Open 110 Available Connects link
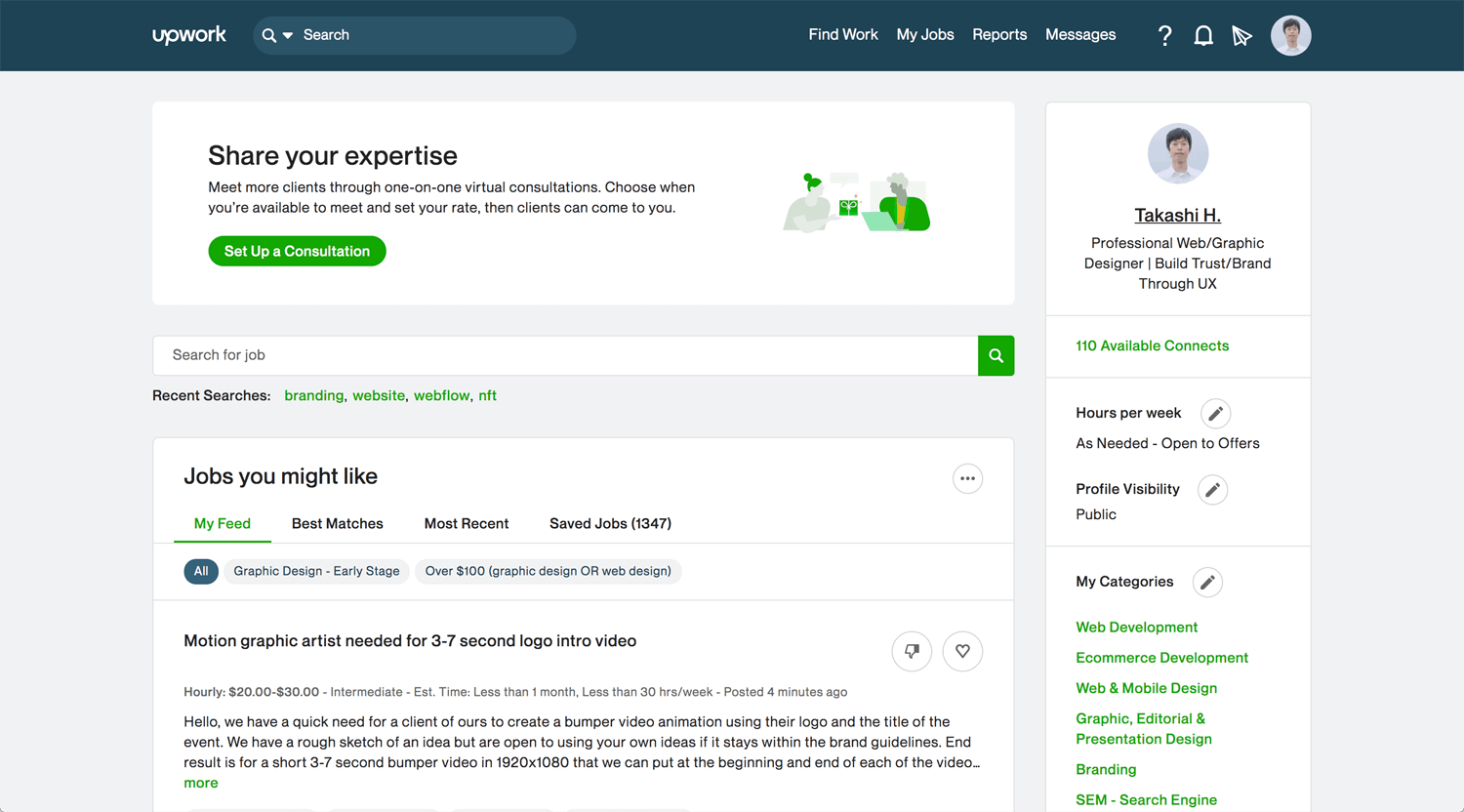This screenshot has height=812, width=1464. [x=1152, y=345]
